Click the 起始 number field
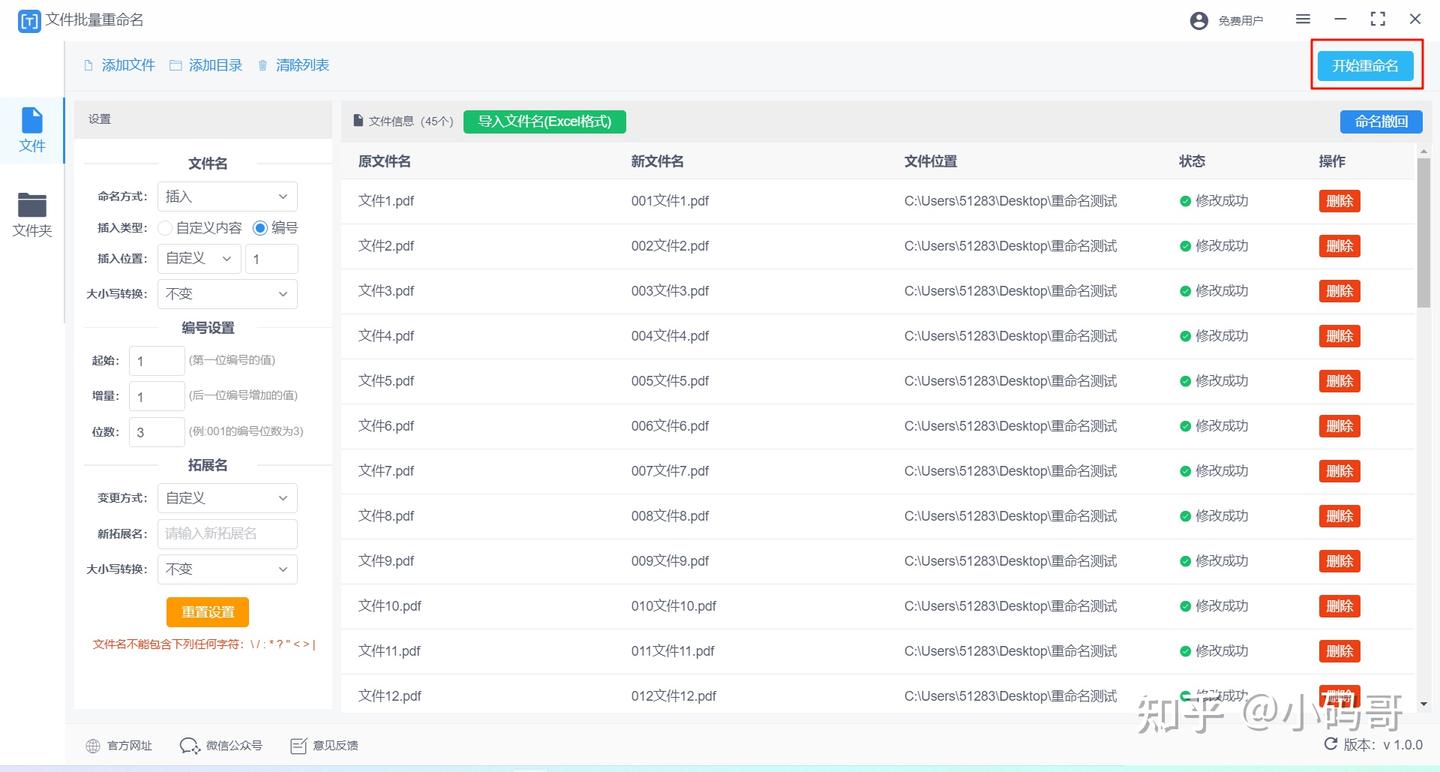Image resolution: width=1440 pixels, height=772 pixels. [157, 361]
